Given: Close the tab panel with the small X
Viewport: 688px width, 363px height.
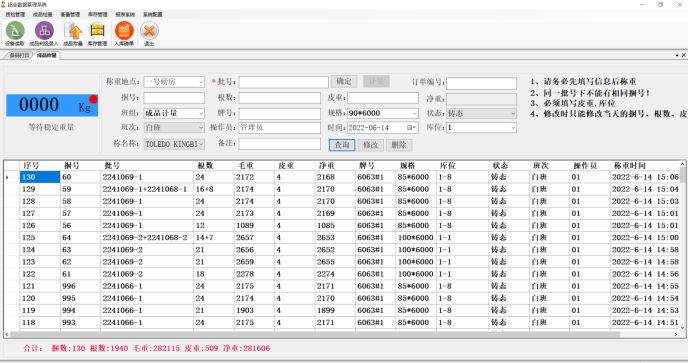Looking at the screenshot, I should click(x=683, y=55).
